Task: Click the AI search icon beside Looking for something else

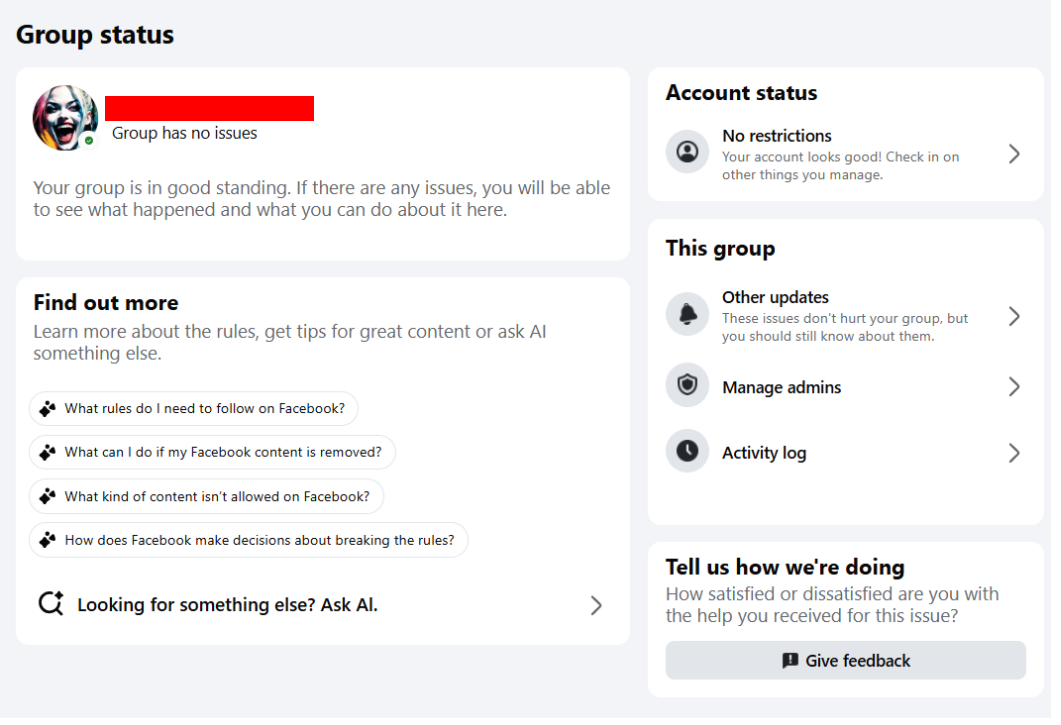Action: 51,604
